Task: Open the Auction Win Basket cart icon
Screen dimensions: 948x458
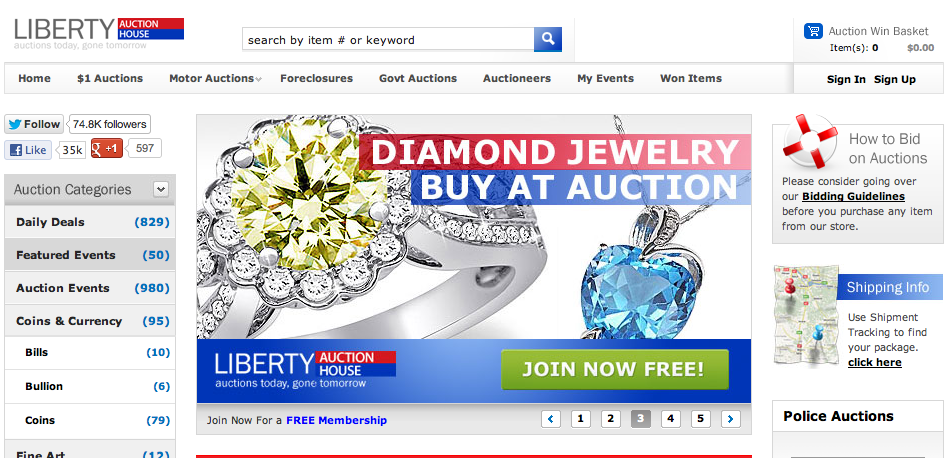Action: click(813, 31)
